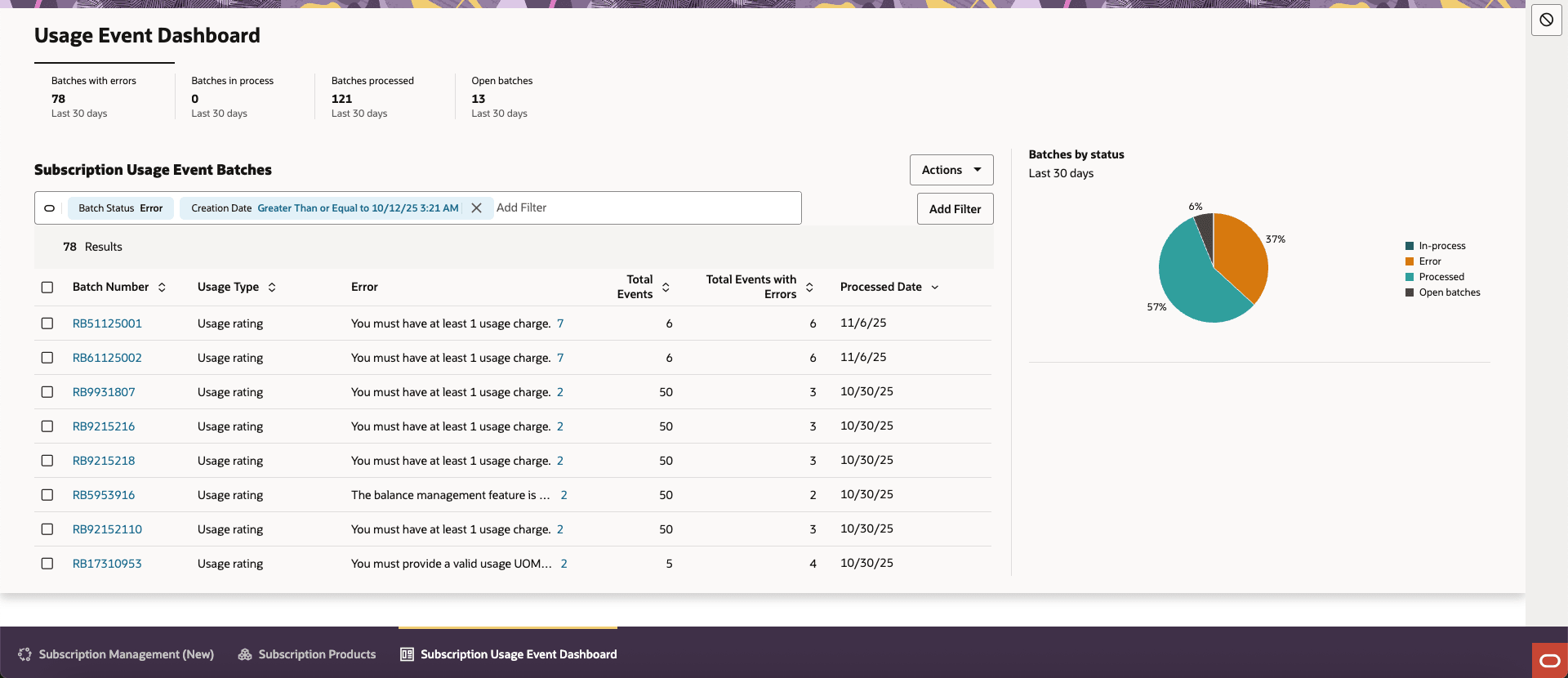Toggle Processed Date sort chevron
The width and height of the screenshot is (1568, 678).
coord(935,287)
